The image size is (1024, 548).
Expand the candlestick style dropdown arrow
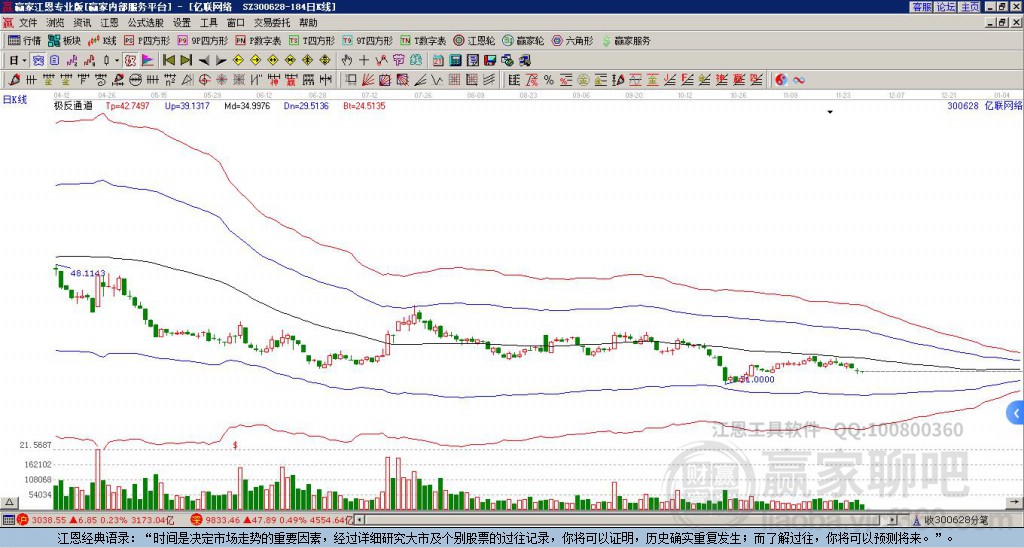point(117,61)
